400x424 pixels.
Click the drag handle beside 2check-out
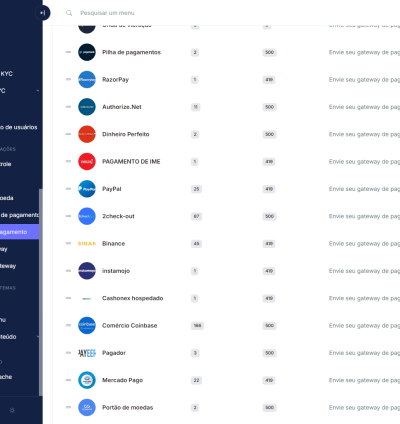(68, 216)
